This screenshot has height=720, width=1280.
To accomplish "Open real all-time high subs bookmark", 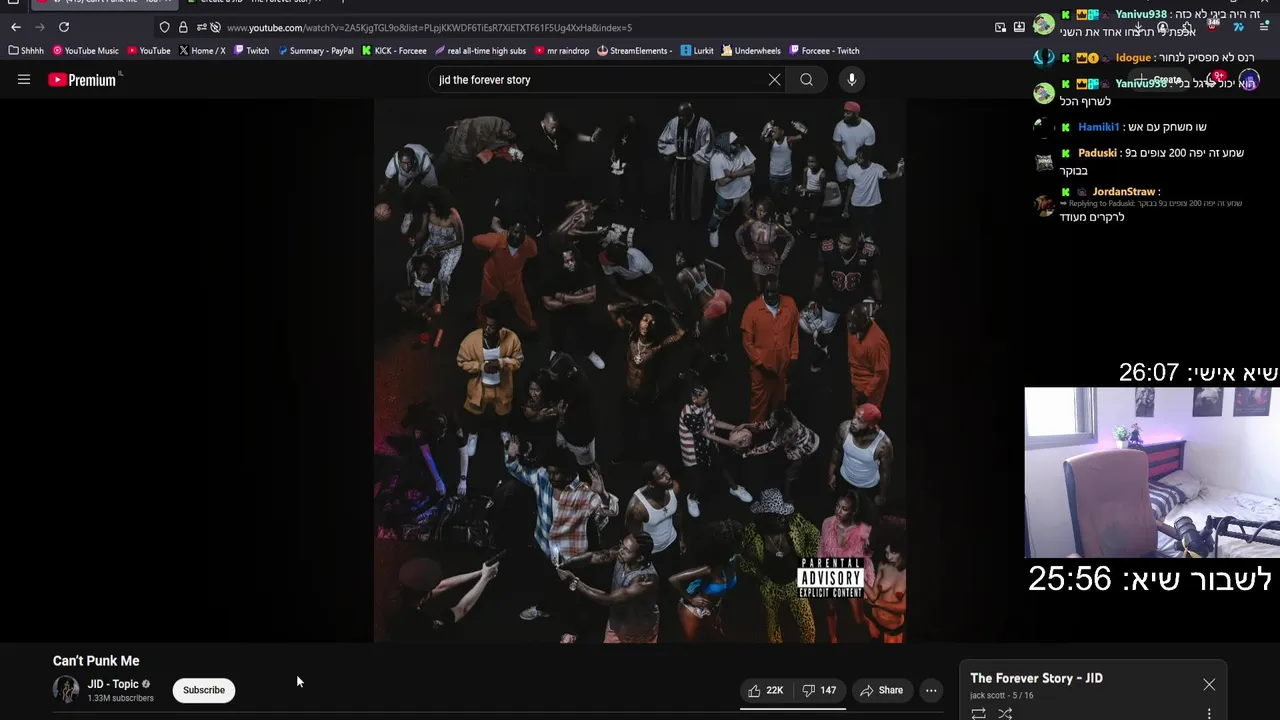I will [480, 51].
